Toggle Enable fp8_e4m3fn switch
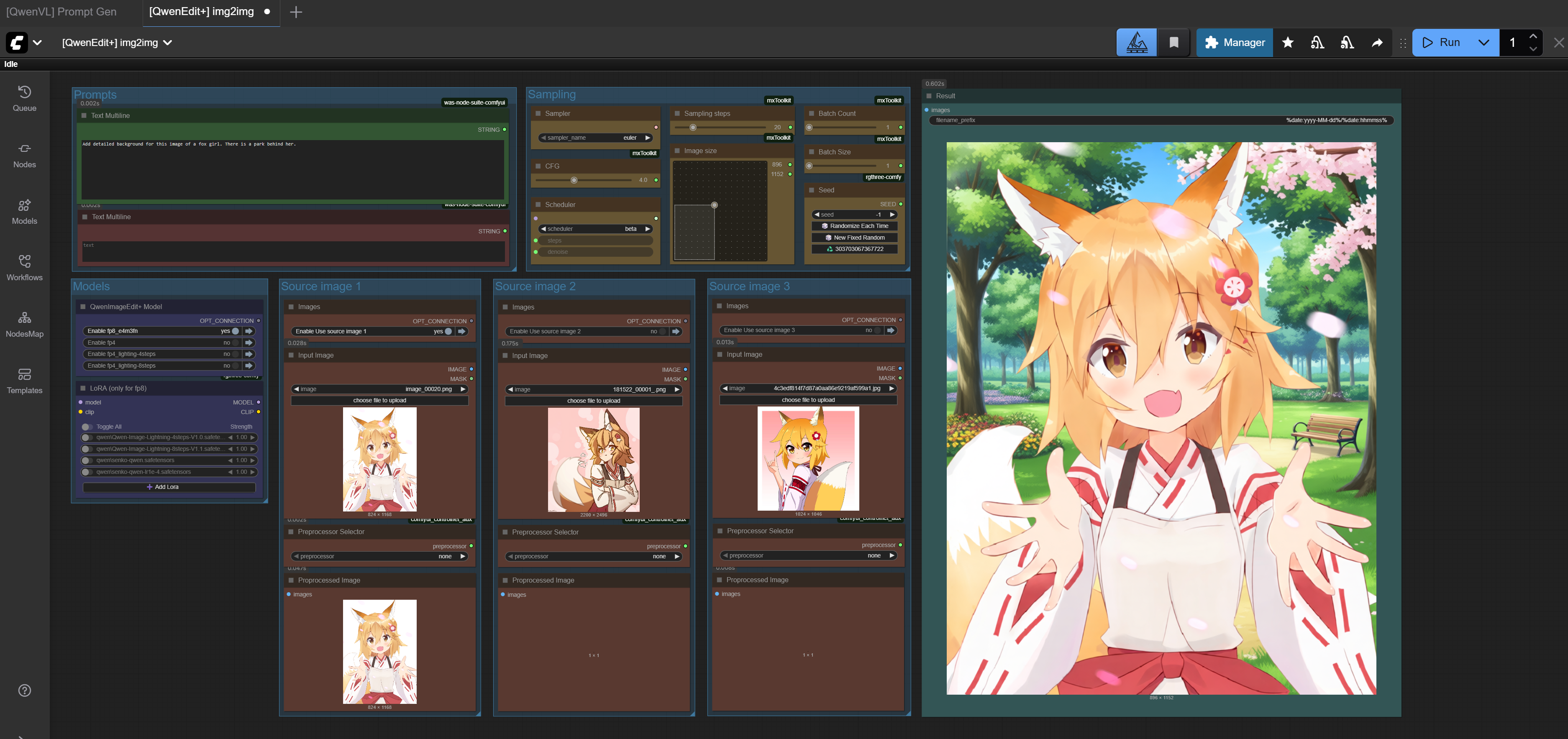 235,331
